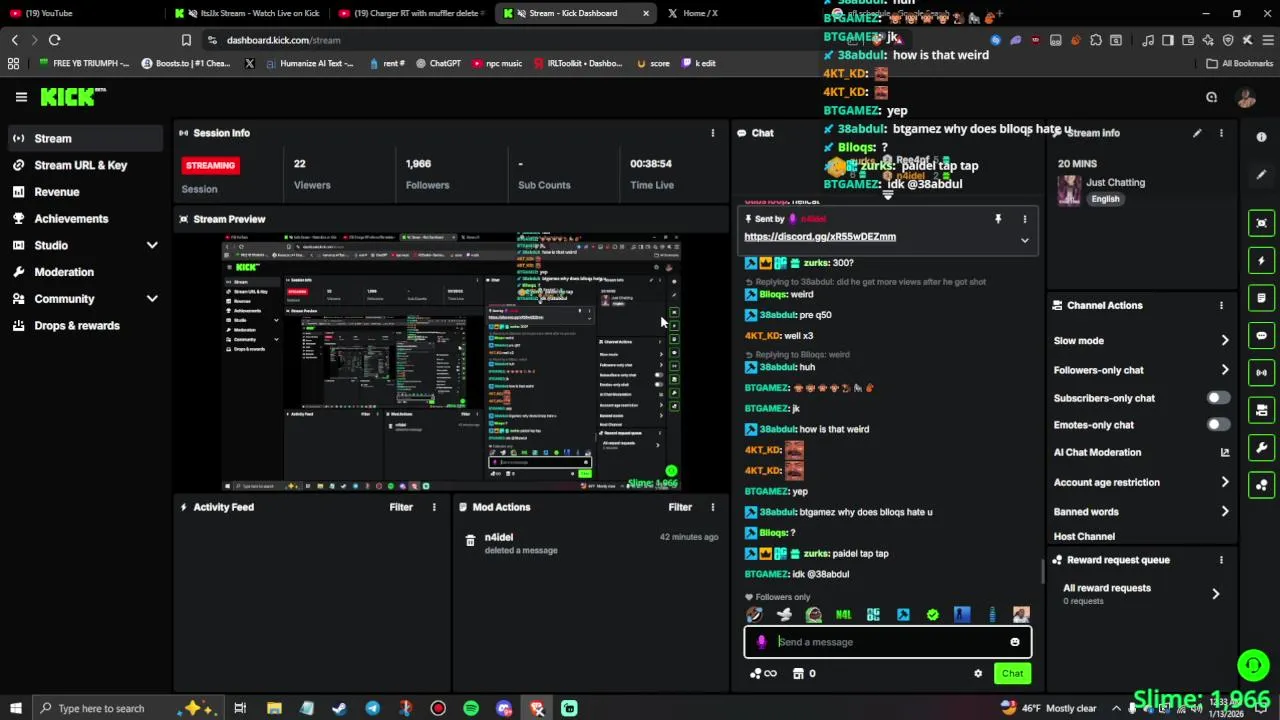Open IRLToolkit Dashboard bookmark
Viewport: 1280px width, 720px height.
[x=576, y=63]
